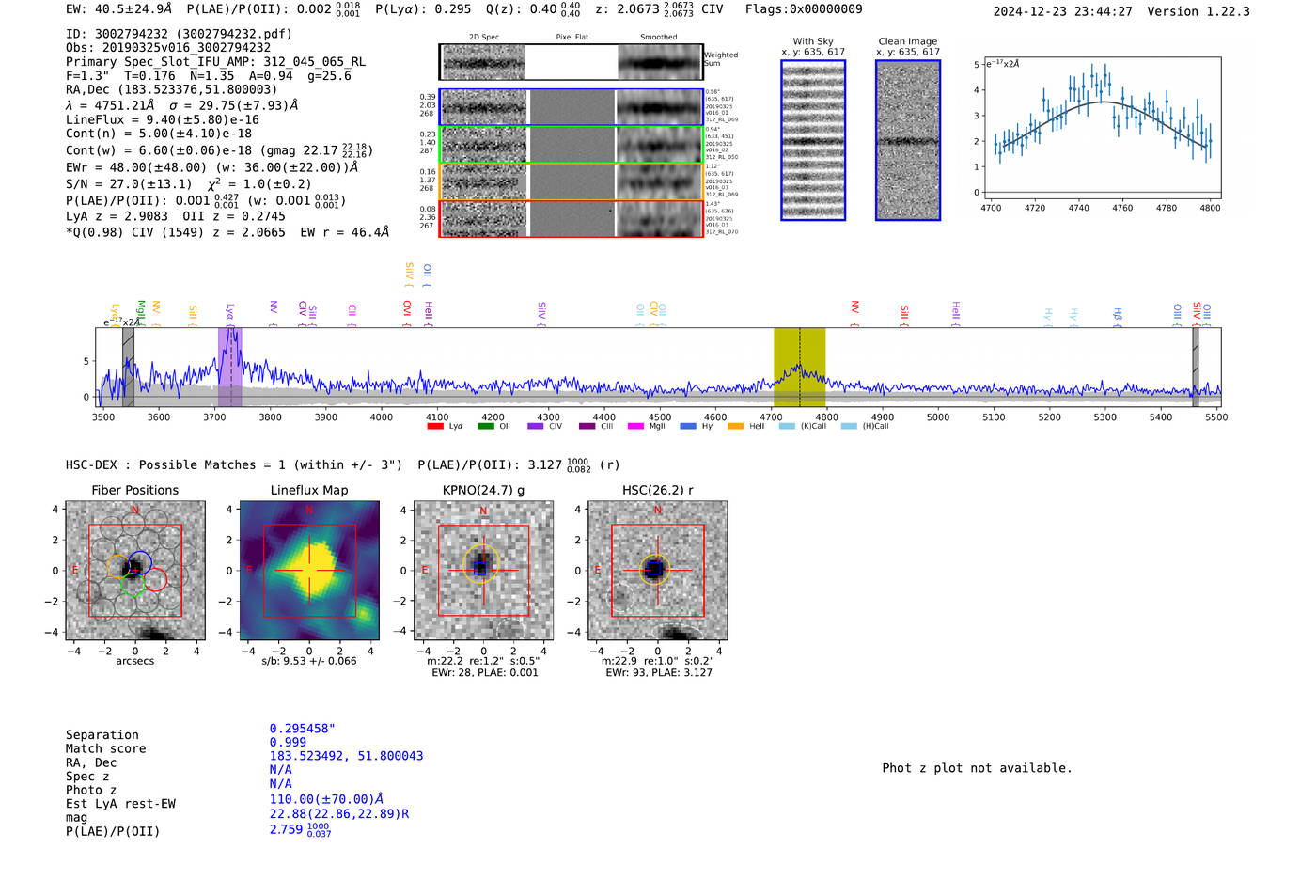Click the RA,Dec coordinates line
Screen dimensions: 1316x896
(x=172, y=89)
